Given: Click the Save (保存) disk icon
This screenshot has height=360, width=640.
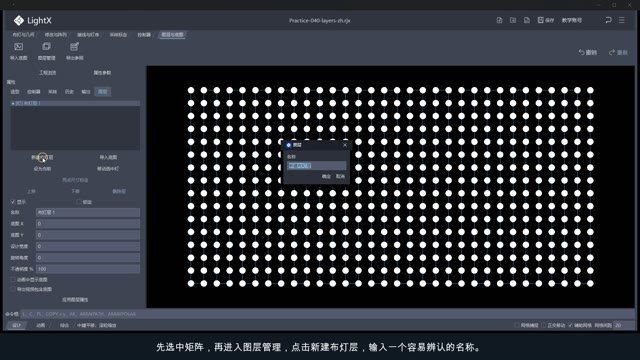Looking at the screenshot, I should (x=540, y=20).
